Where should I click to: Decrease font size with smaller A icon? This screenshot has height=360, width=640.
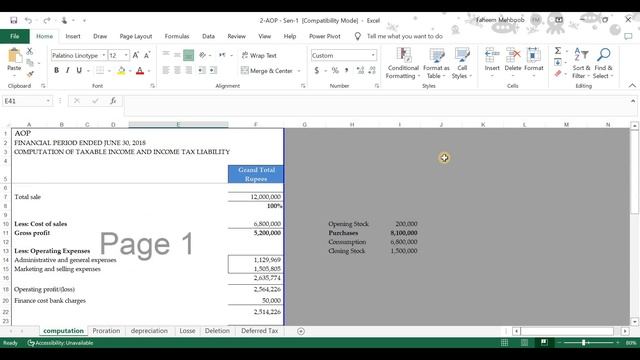(x=147, y=55)
